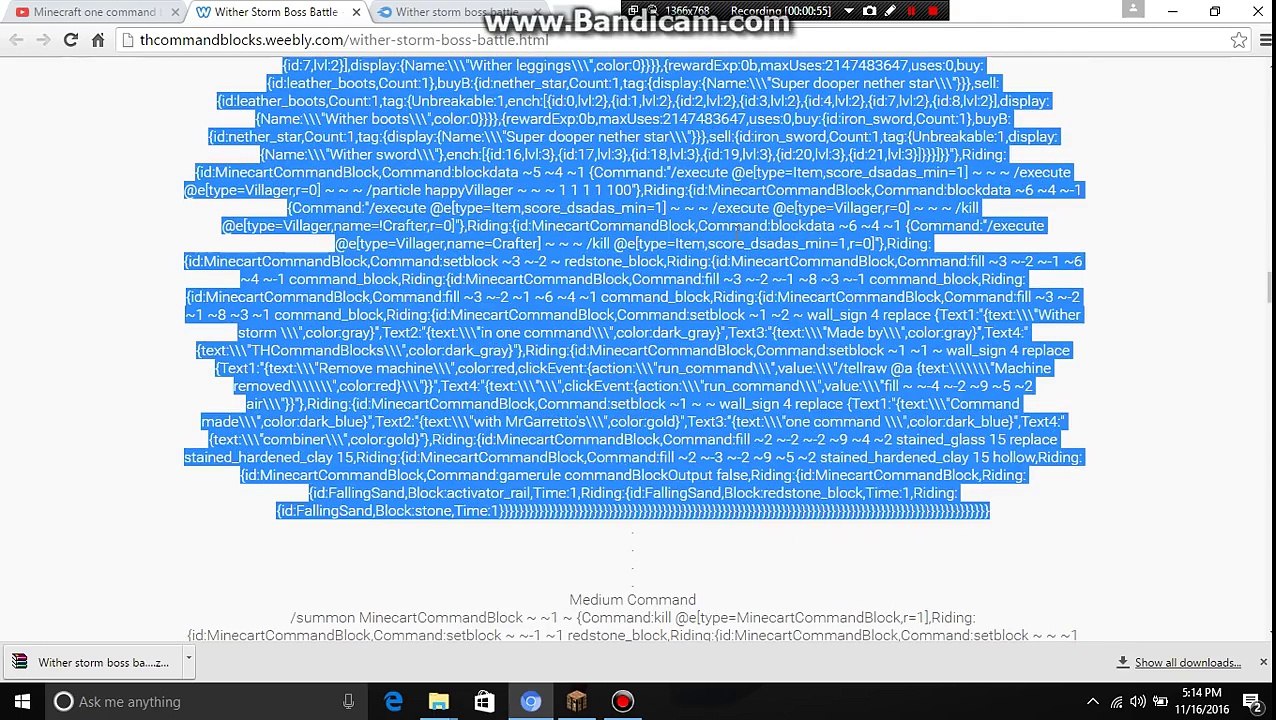
Task: Click the Cortana Ask me anything box
Action: (205, 702)
